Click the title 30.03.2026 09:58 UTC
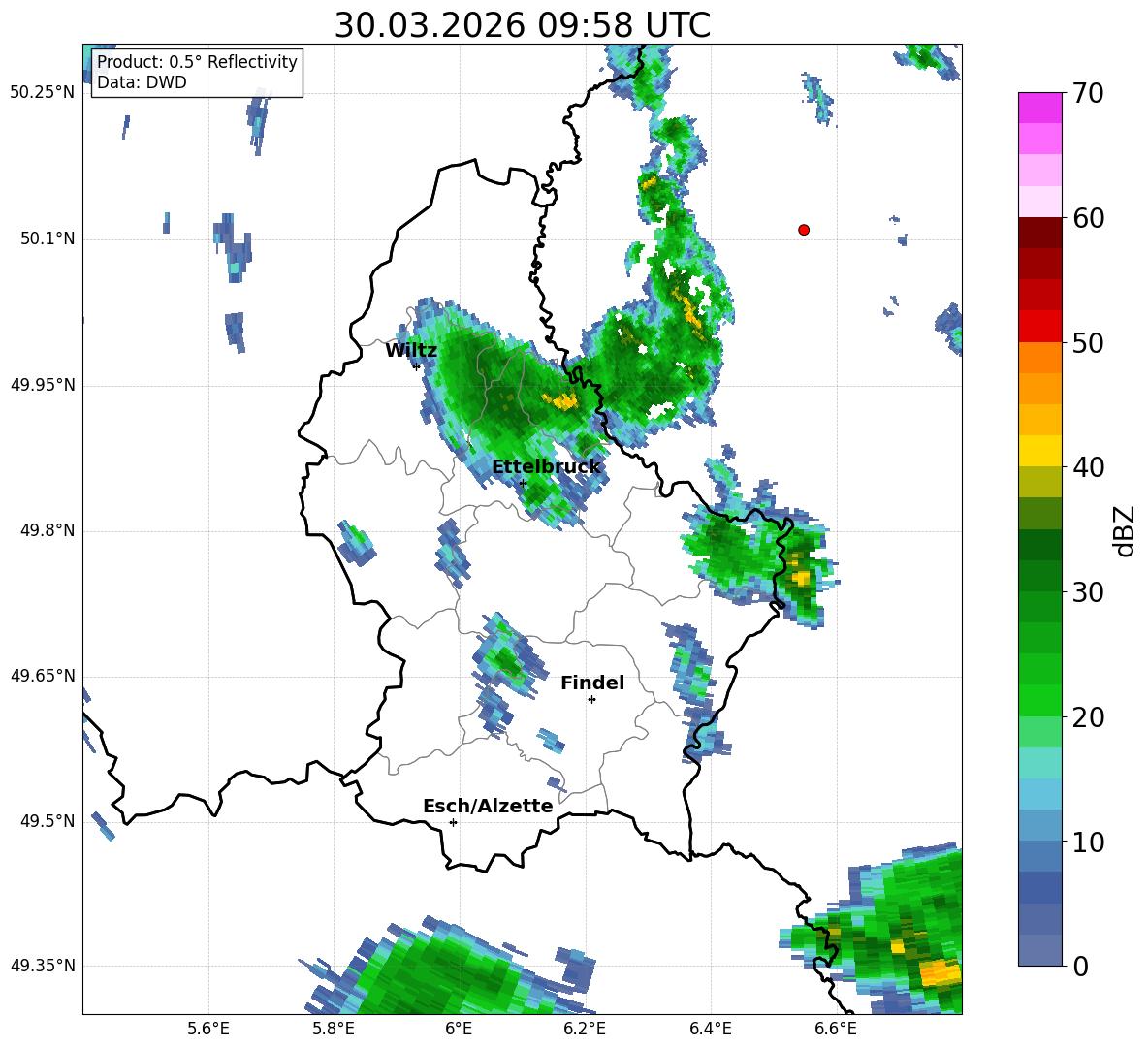The height and width of the screenshot is (1048, 1148). tap(523, 25)
